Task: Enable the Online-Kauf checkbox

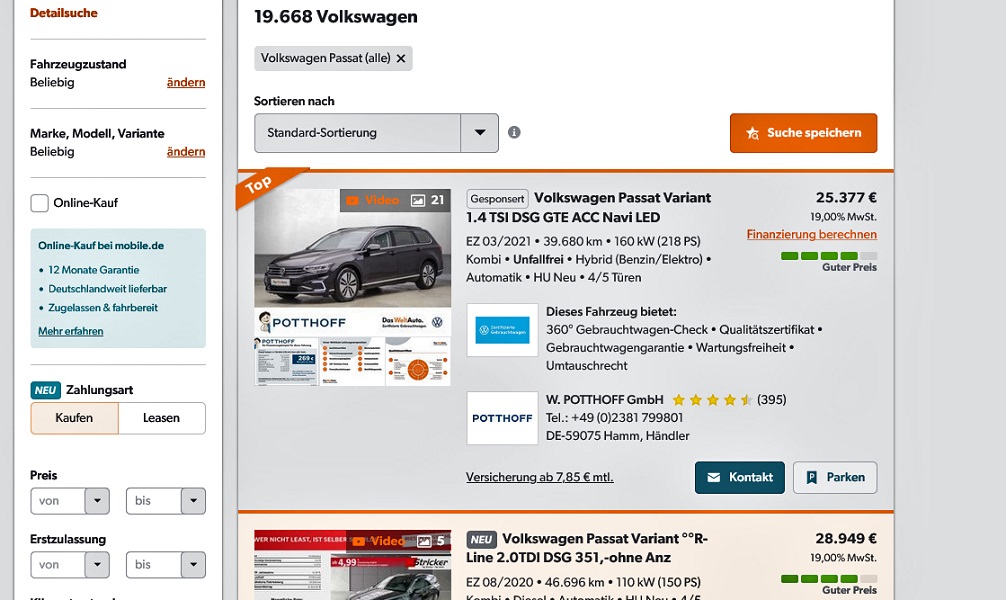Action: point(39,203)
